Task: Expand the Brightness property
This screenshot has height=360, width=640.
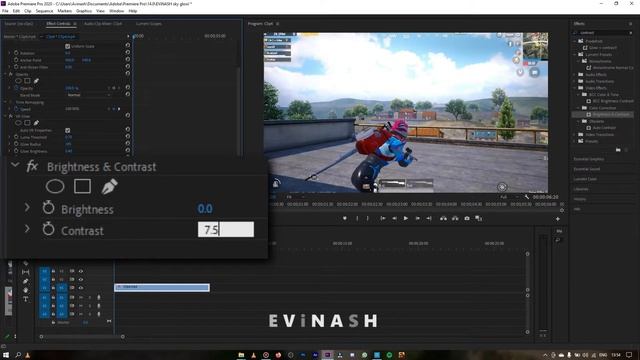Action: coord(27,207)
